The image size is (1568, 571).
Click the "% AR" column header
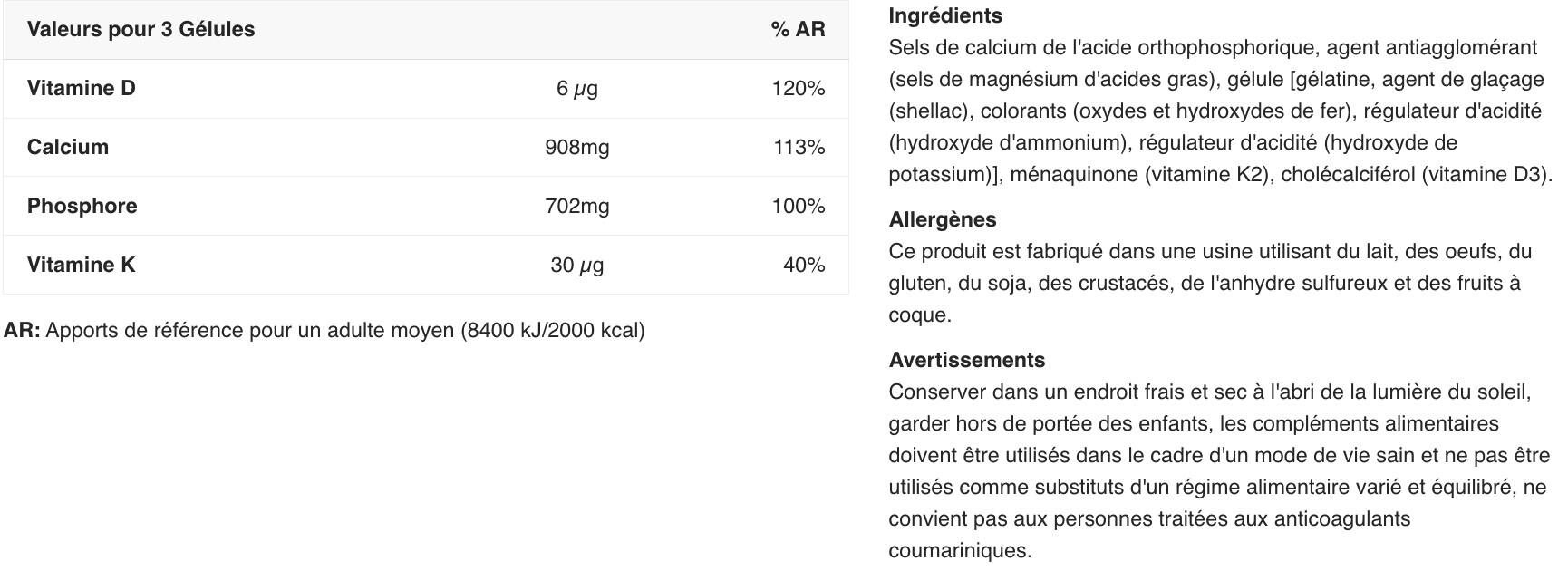tap(798, 29)
